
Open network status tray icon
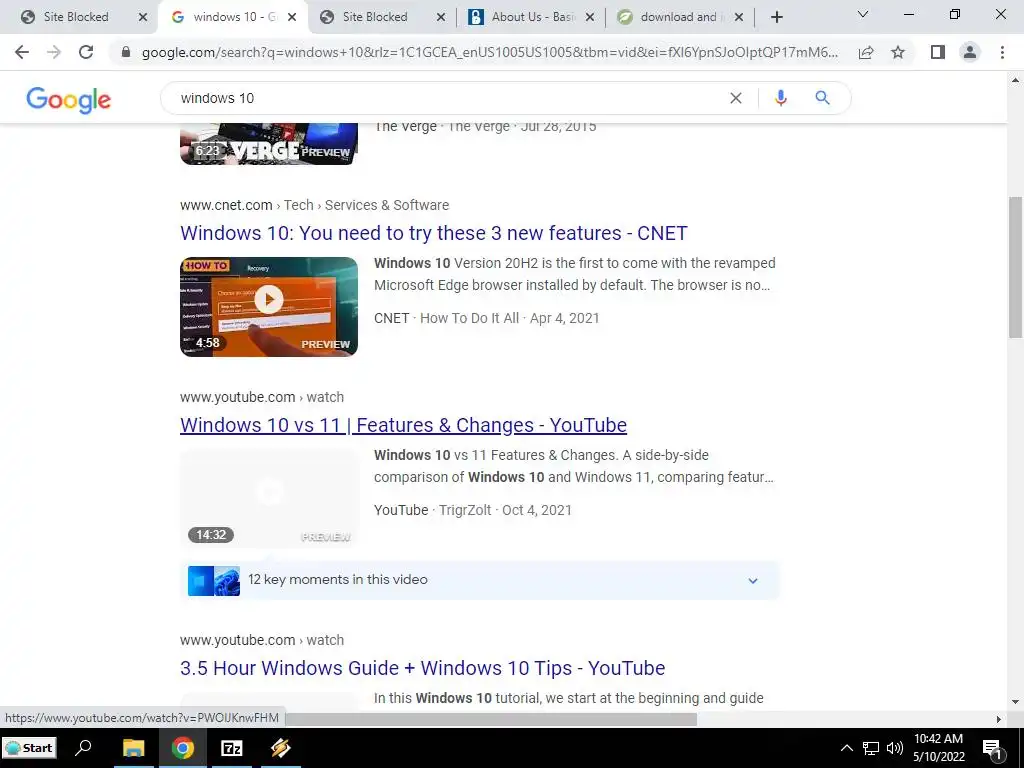871,748
